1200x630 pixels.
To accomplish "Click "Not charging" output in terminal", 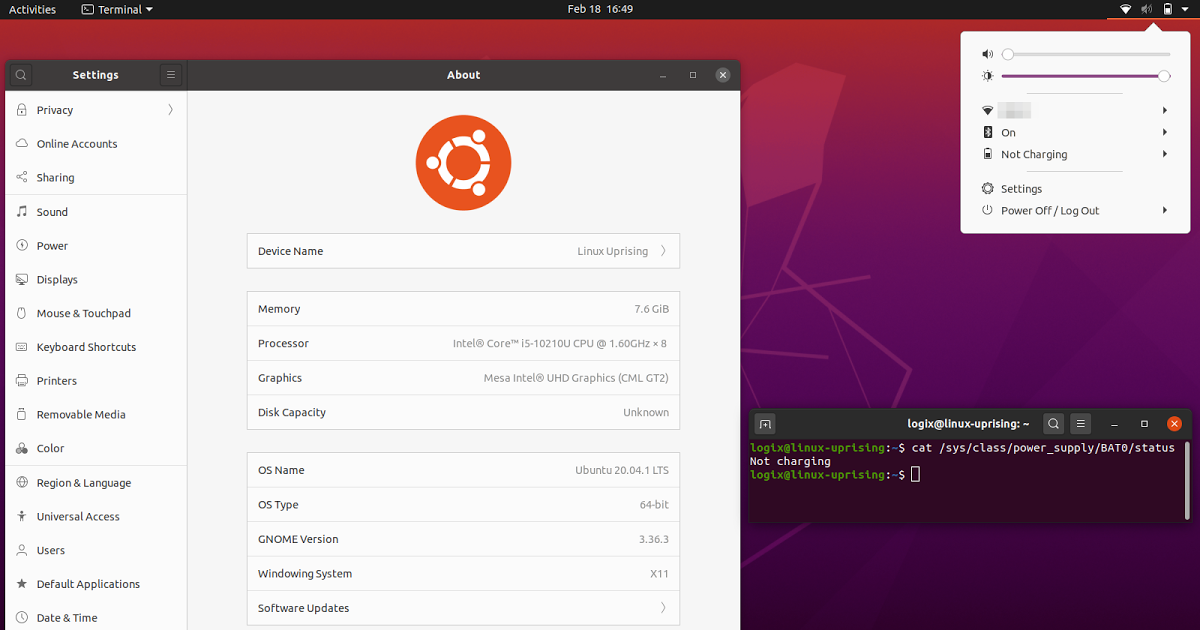I will [x=790, y=462].
